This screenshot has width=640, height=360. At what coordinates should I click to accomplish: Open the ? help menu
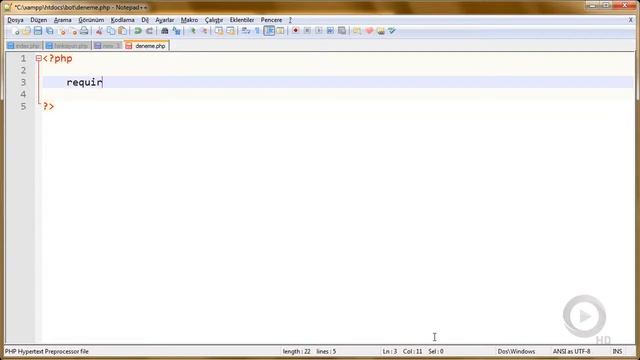coord(290,20)
